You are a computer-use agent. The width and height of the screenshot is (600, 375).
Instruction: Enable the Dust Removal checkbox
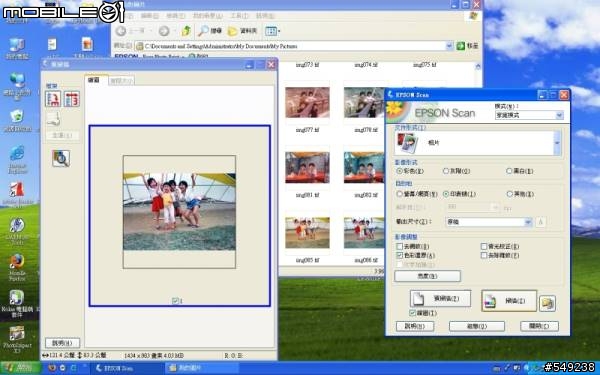tap(484, 255)
